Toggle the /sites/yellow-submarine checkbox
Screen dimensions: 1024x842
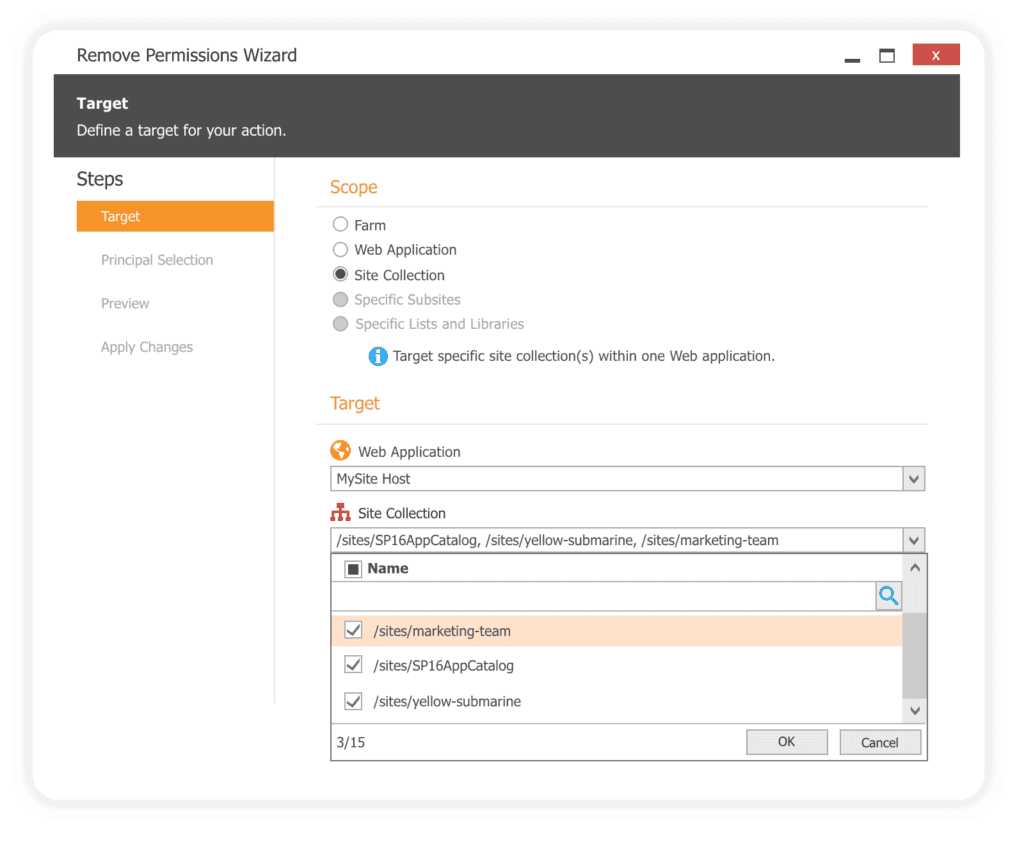coord(353,701)
